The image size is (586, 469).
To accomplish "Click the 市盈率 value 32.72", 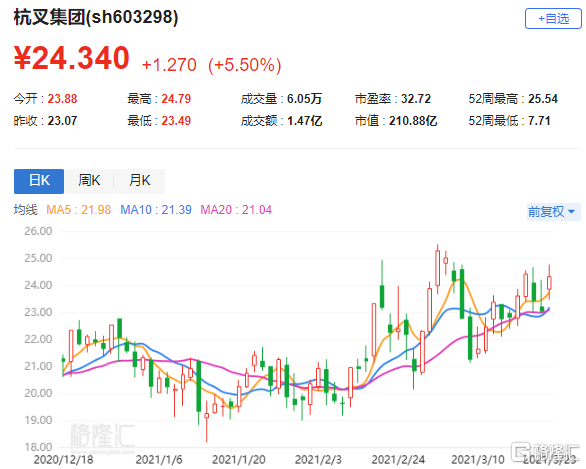I will click(x=416, y=99).
